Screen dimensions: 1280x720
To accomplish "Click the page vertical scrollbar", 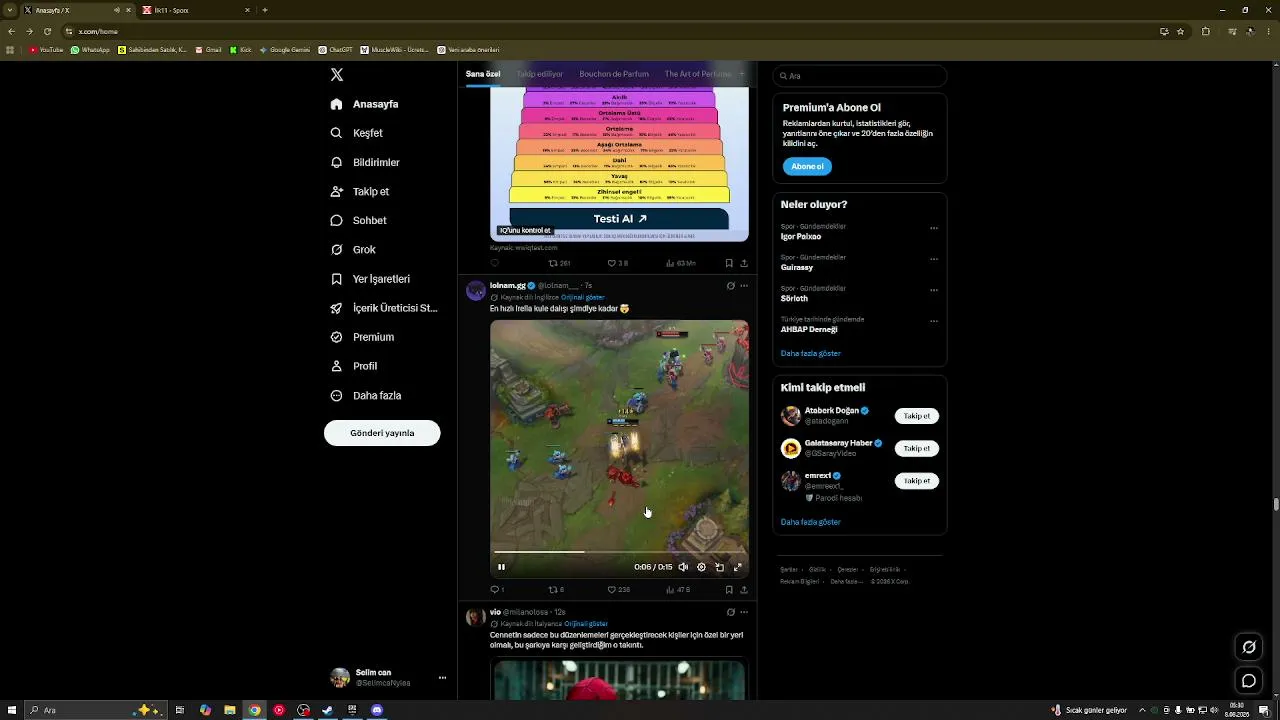I will 1275,503.
